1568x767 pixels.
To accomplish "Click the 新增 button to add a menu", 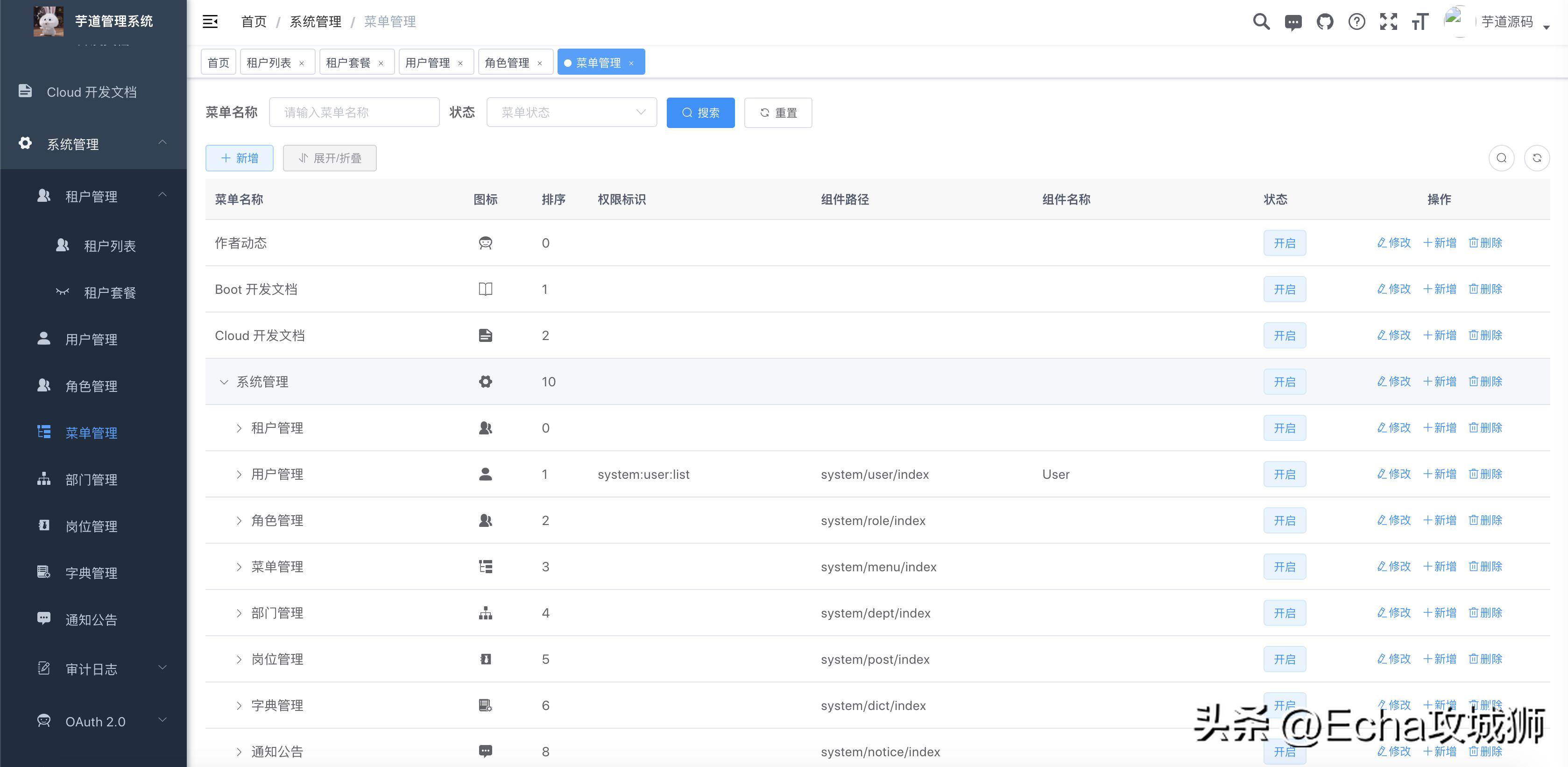I will pyautogui.click(x=239, y=158).
